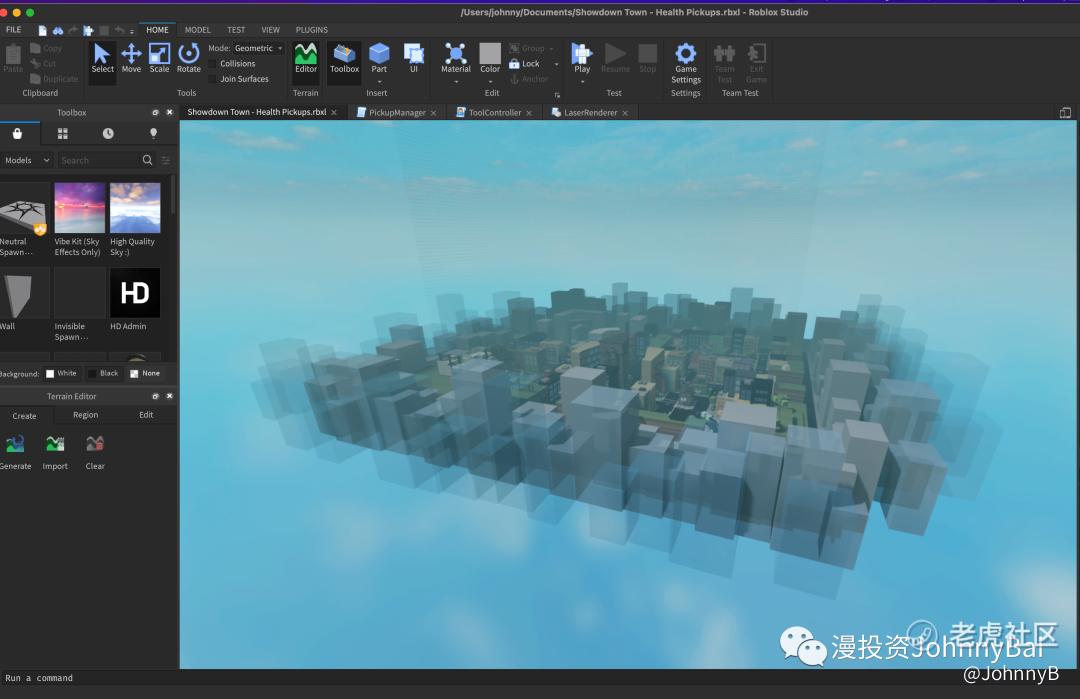
Task: Select the White background option
Action: click(51, 374)
